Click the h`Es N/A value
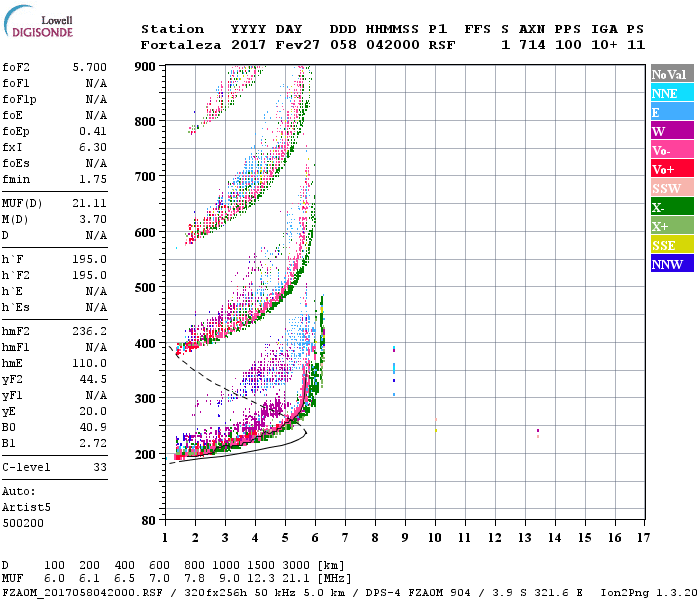 96,307
